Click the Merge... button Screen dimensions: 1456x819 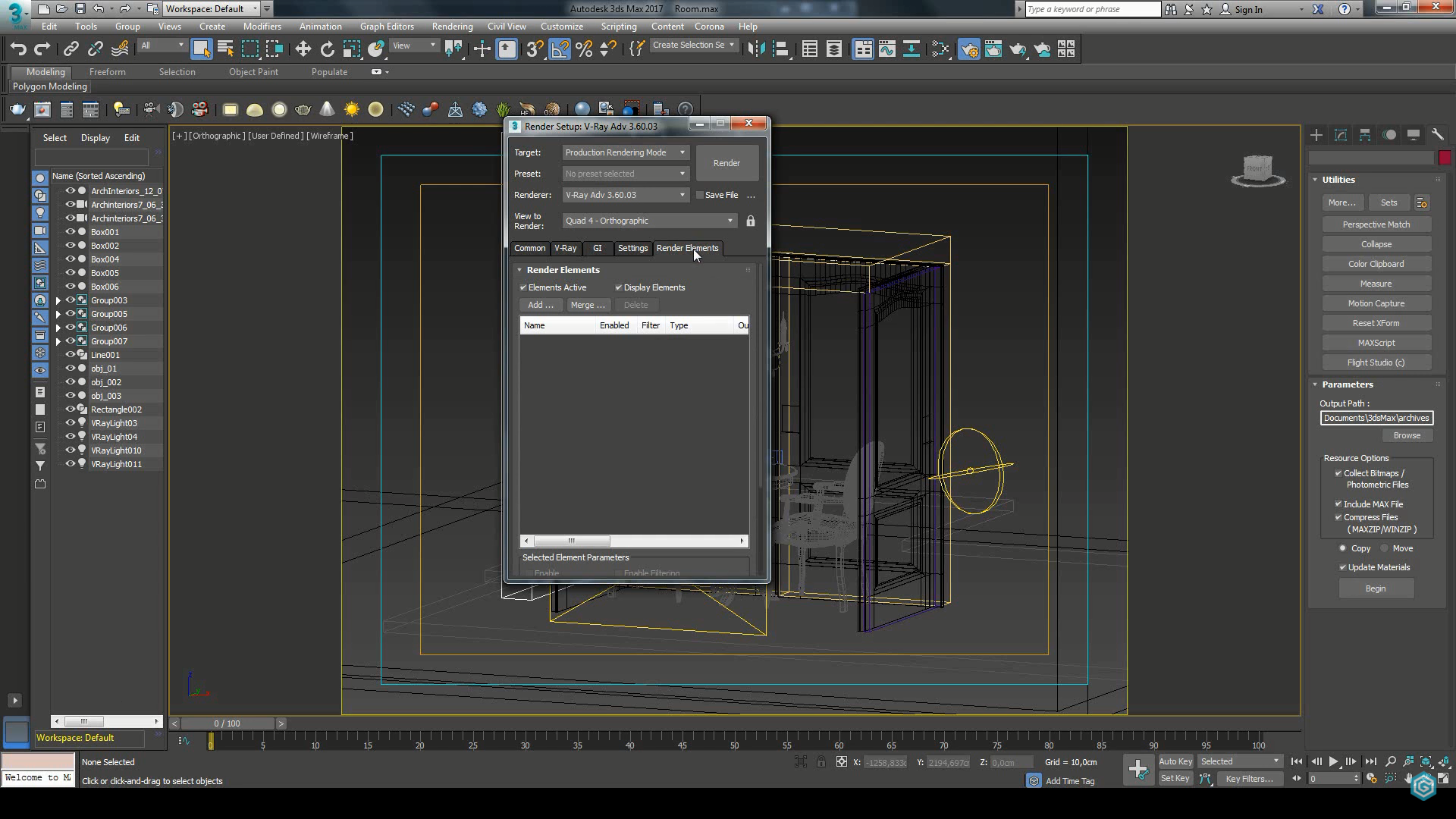(588, 305)
